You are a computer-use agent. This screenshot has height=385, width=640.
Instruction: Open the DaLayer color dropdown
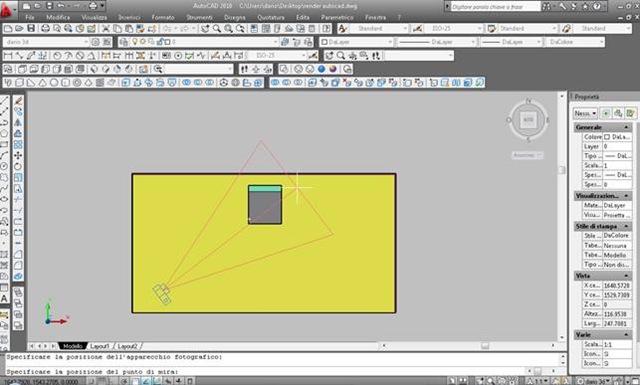point(356,42)
